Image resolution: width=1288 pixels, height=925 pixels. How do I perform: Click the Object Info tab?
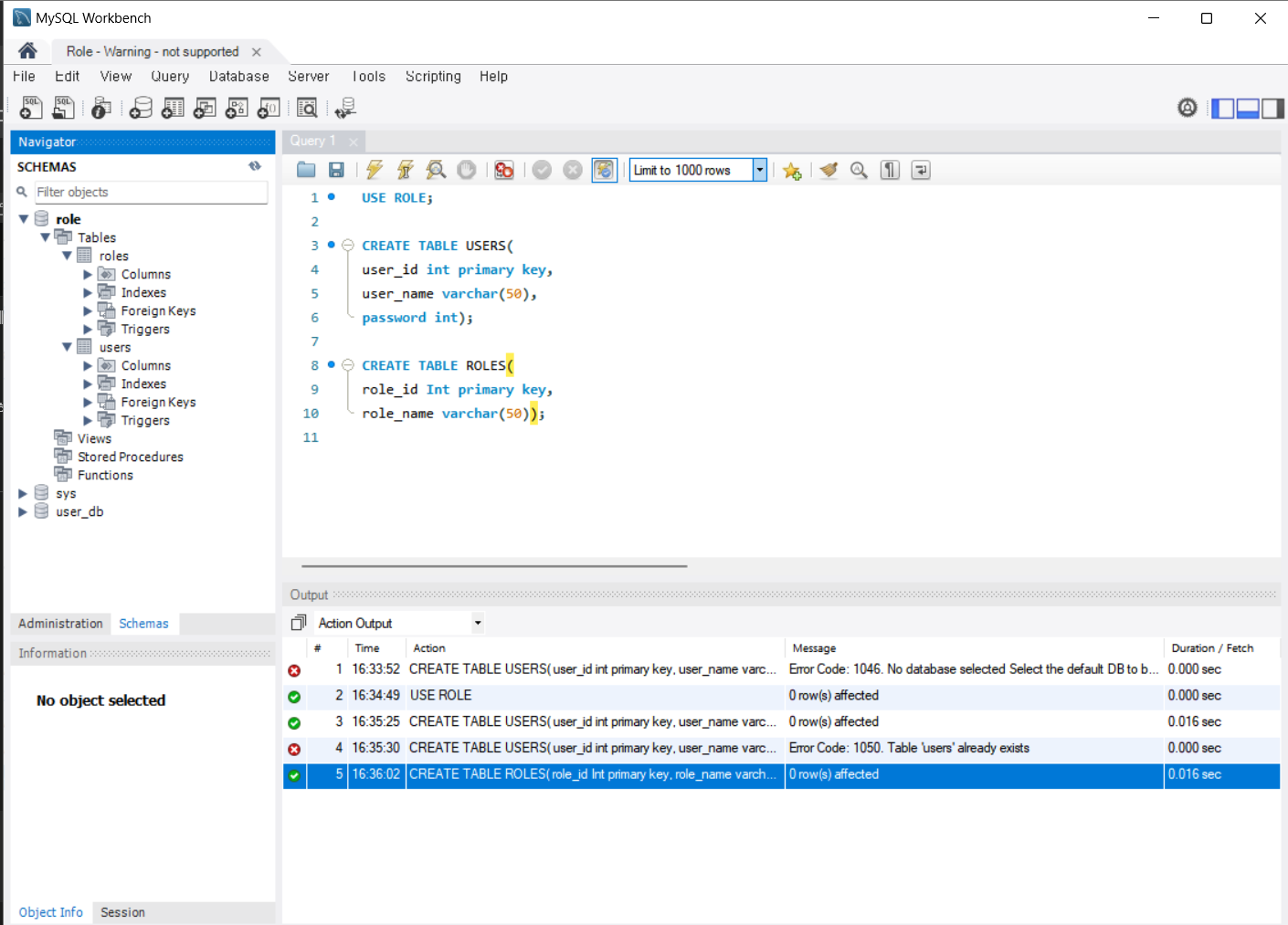coord(51,912)
